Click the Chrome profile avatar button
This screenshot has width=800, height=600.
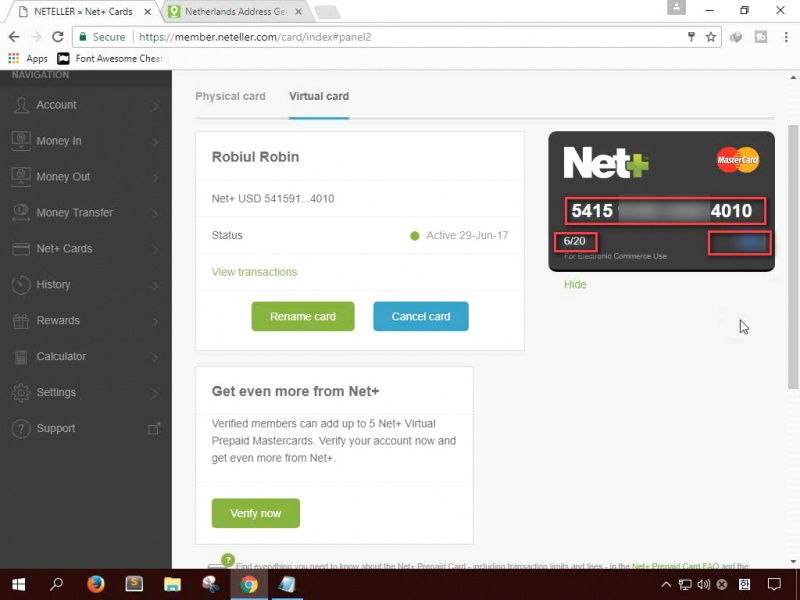[676, 7]
